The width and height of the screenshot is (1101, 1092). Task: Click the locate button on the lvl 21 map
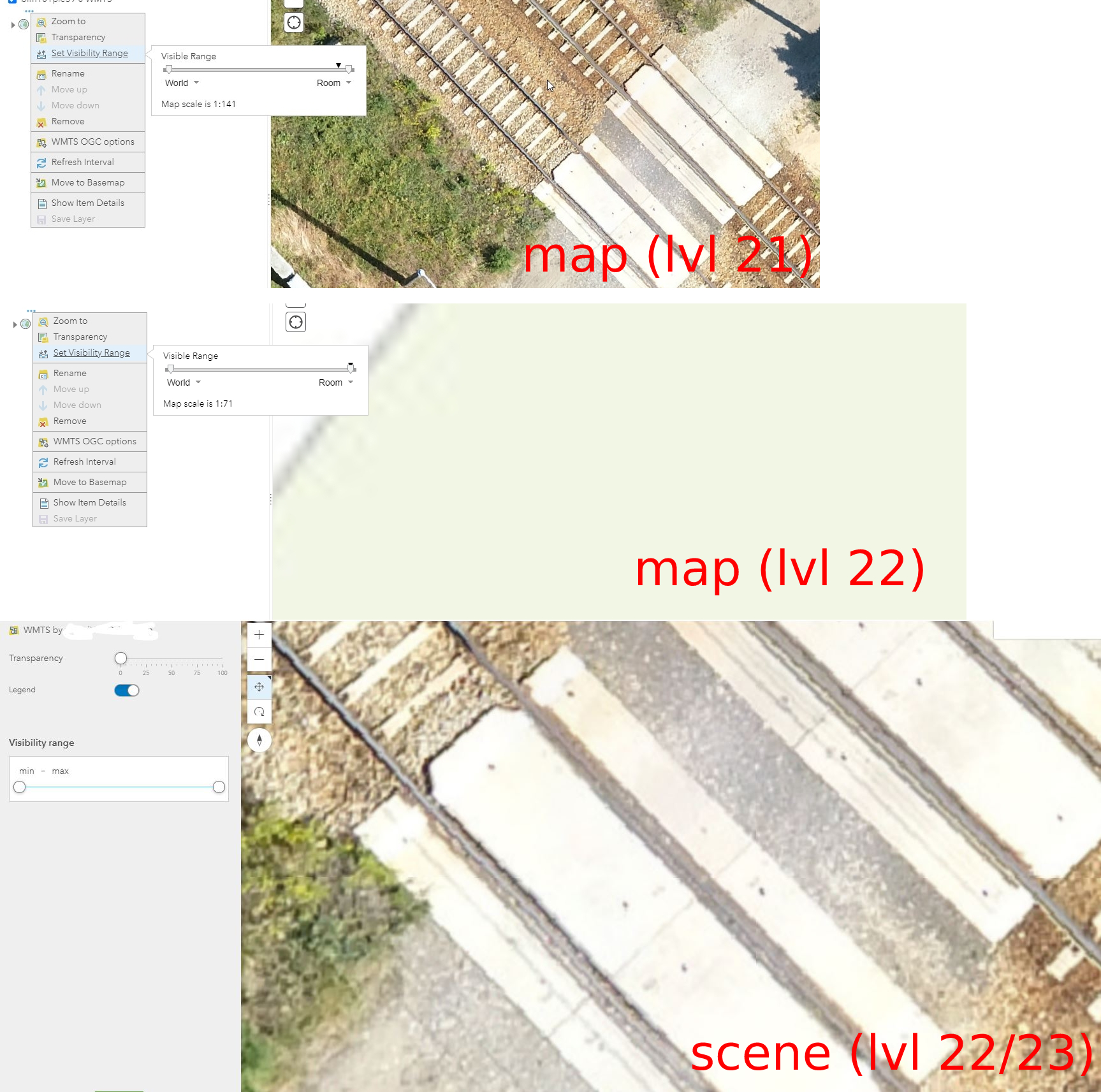pyautogui.click(x=294, y=23)
